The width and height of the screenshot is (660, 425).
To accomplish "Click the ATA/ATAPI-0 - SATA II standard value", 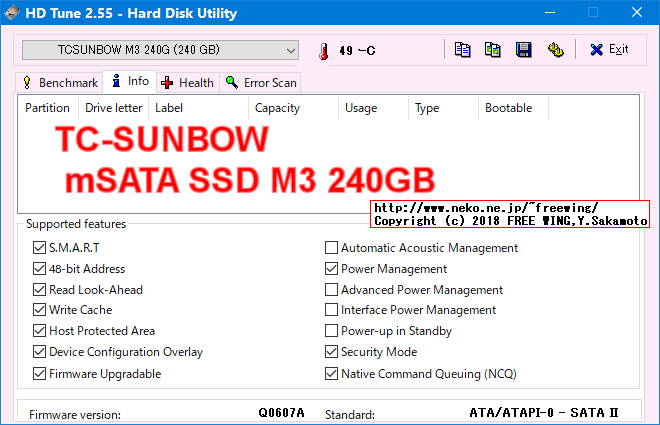I will pyautogui.click(x=544, y=413).
